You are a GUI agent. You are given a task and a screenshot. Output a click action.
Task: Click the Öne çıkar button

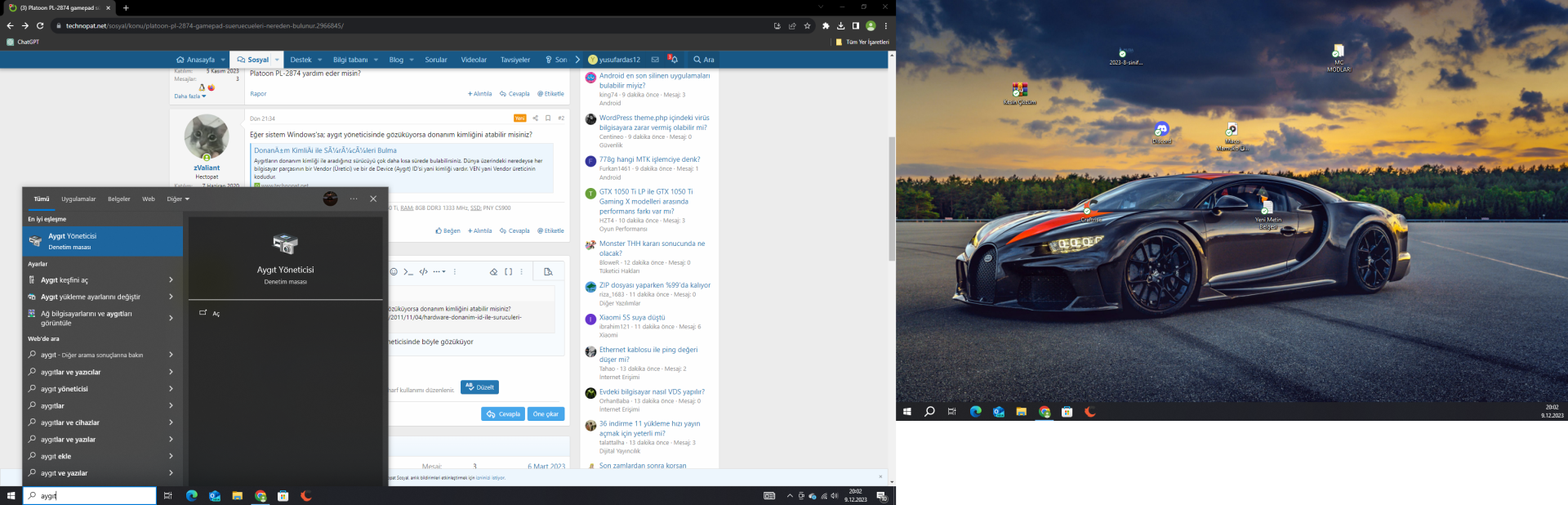pyautogui.click(x=546, y=414)
